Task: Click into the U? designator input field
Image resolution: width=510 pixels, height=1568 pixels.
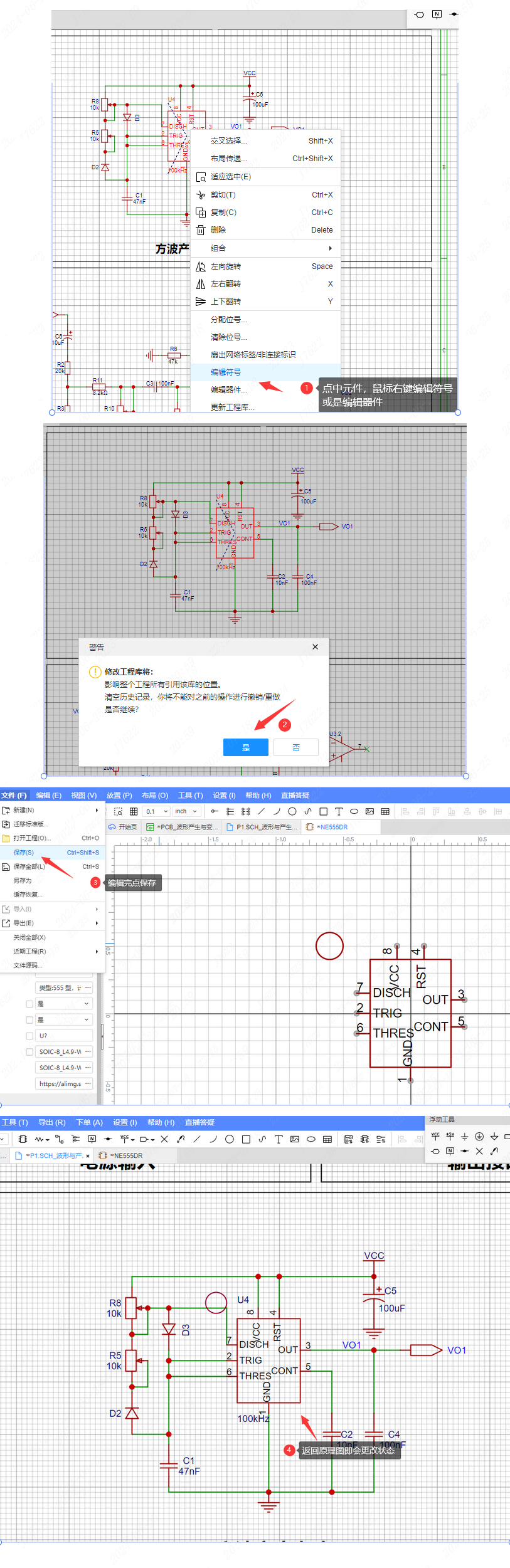Action: coord(64,1036)
